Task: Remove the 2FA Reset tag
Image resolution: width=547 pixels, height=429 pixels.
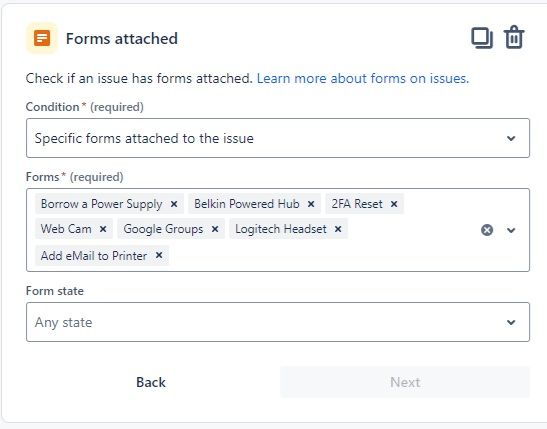Action: pos(394,204)
